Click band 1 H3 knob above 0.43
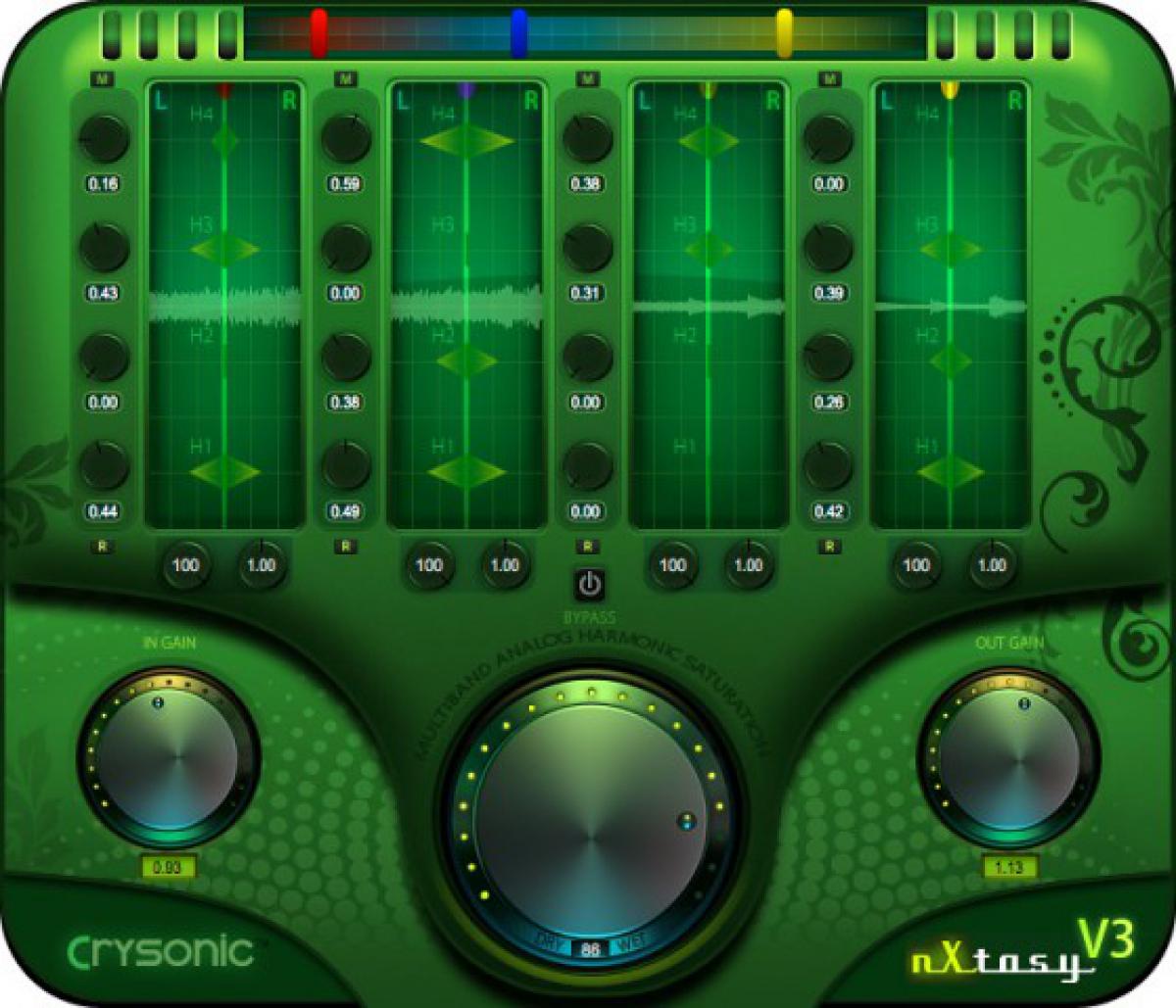Image resolution: width=1176 pixels, height=1008 pixels. pyautogui.click(x=104, y=247)
